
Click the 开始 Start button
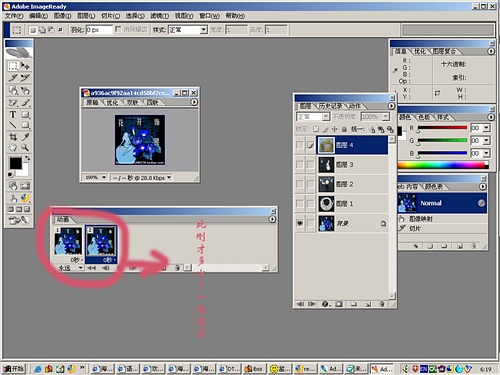click(14, 369)
